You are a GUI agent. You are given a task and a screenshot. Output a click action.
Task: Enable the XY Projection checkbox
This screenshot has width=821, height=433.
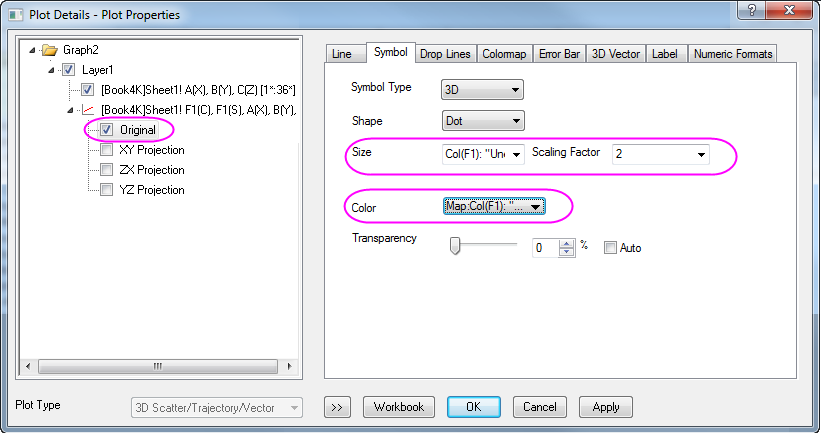tap(107, 150)
